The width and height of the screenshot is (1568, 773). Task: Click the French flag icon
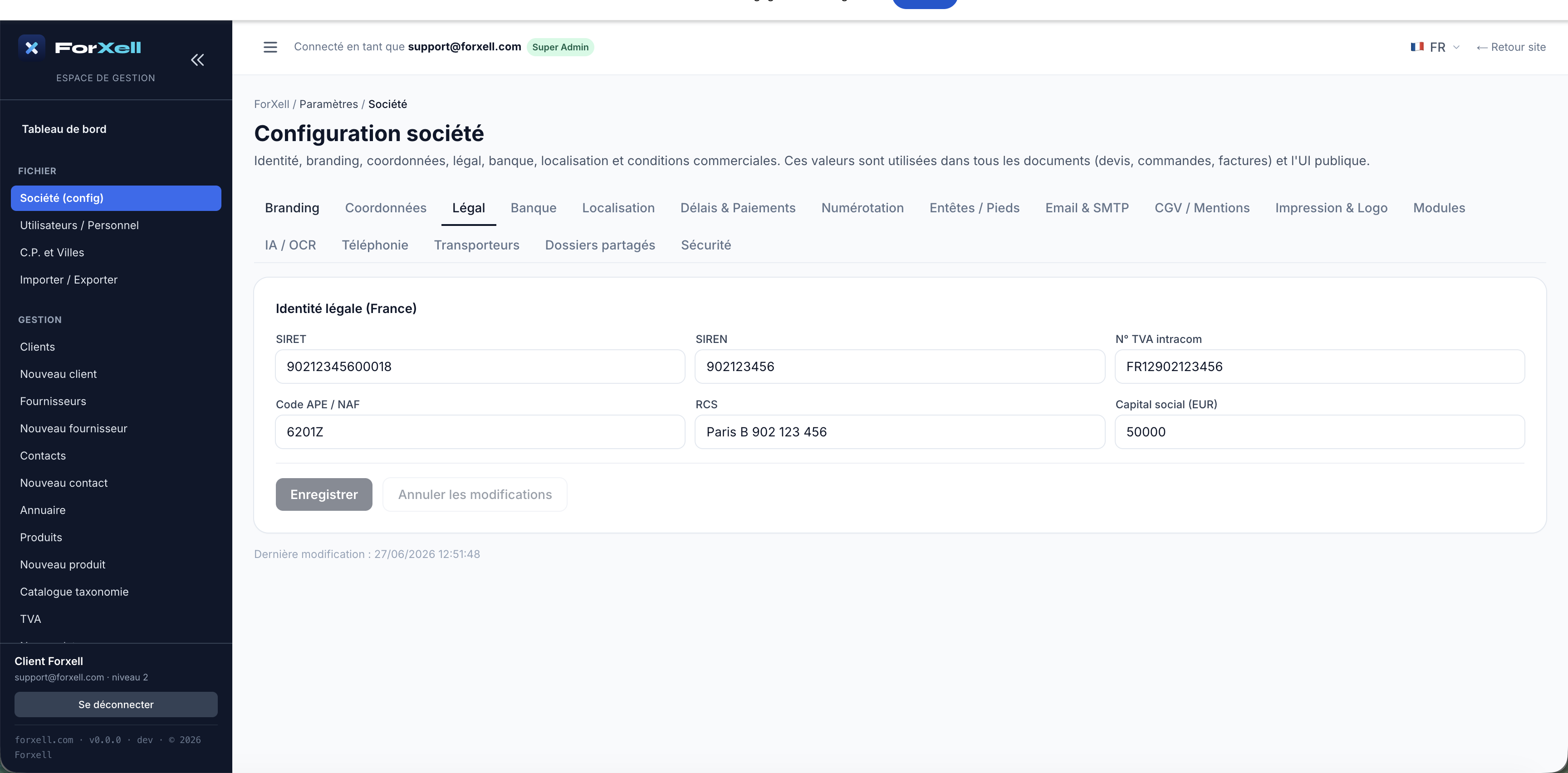(x=1417, y=47)
